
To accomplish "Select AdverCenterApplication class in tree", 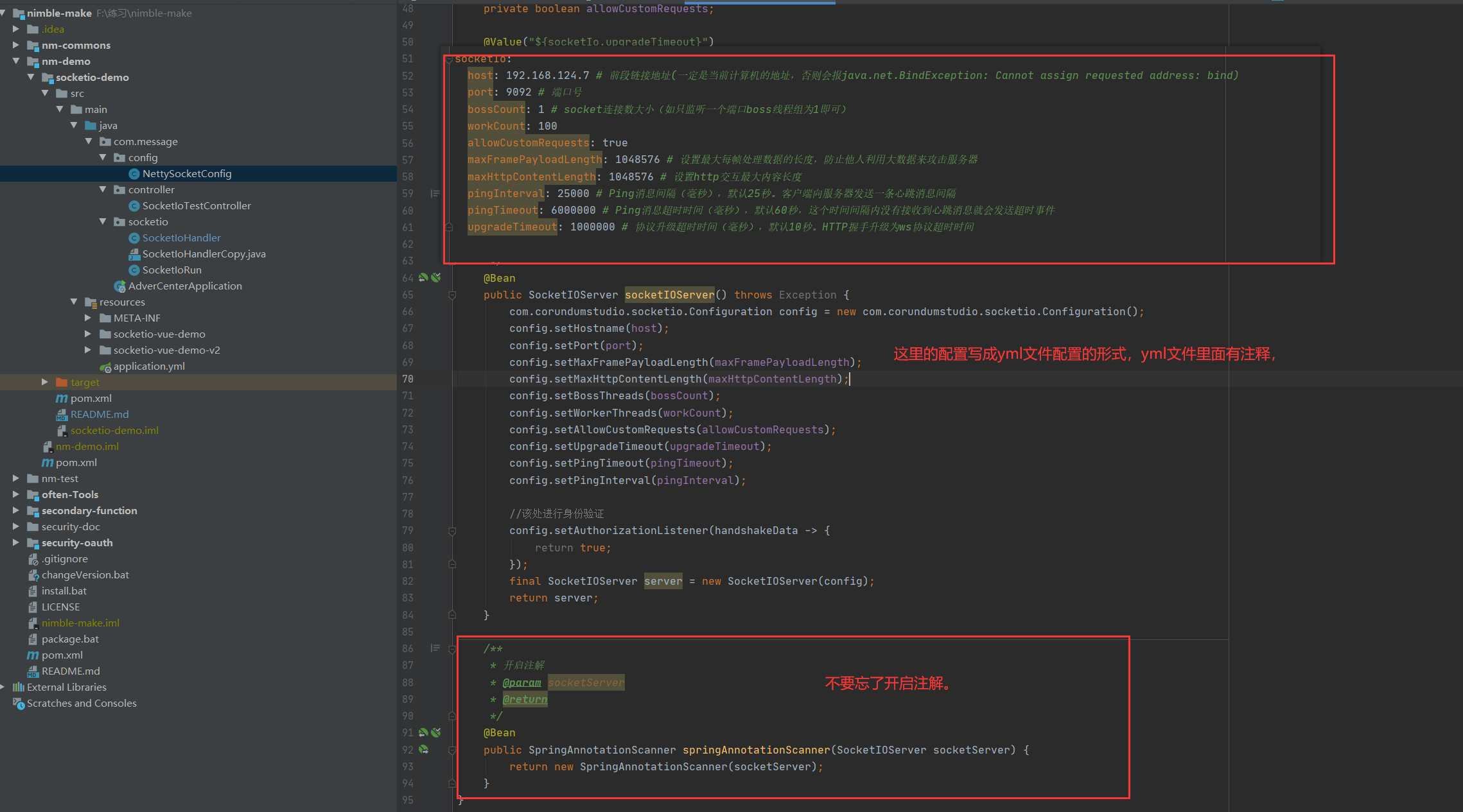I will [184, 286].
